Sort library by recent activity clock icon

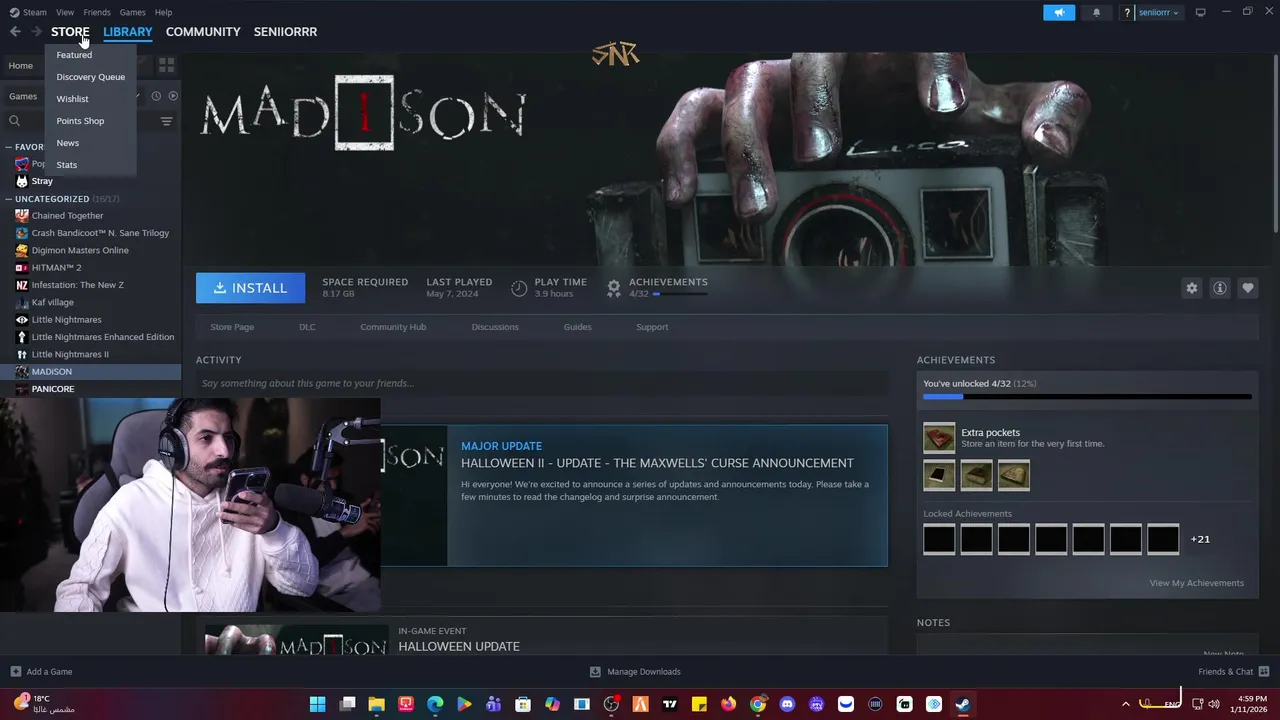click(x=156, y=96)
